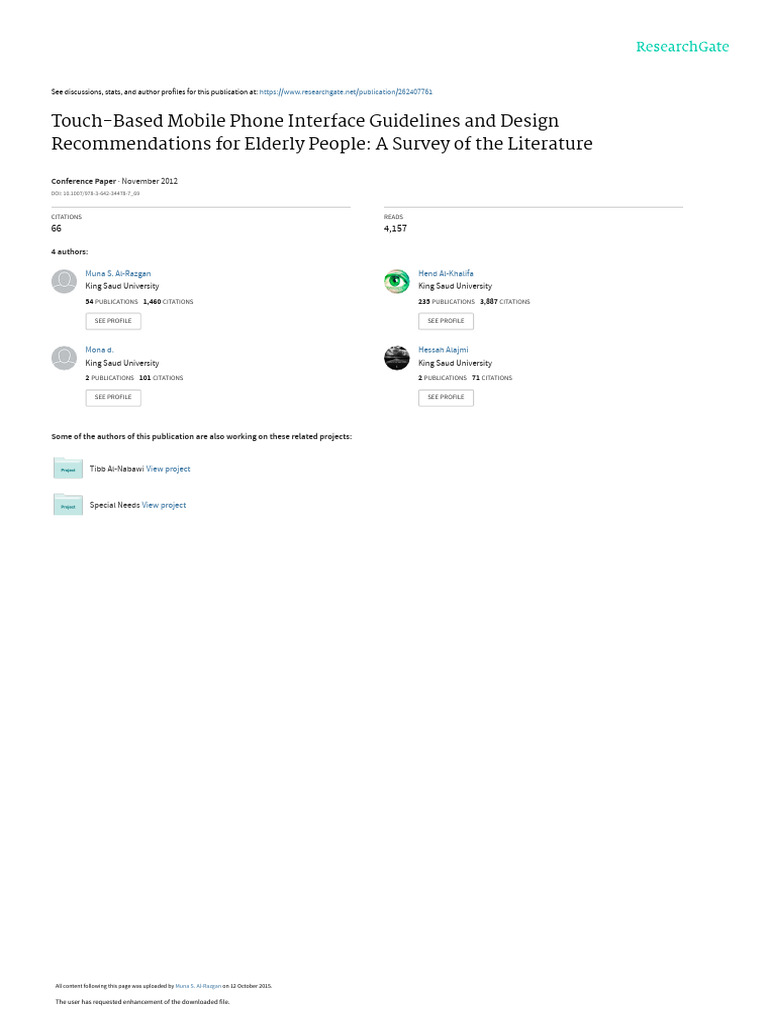The image size is (768, 1024).
Task: View project link for Special Needs
Action: point(164,505)
